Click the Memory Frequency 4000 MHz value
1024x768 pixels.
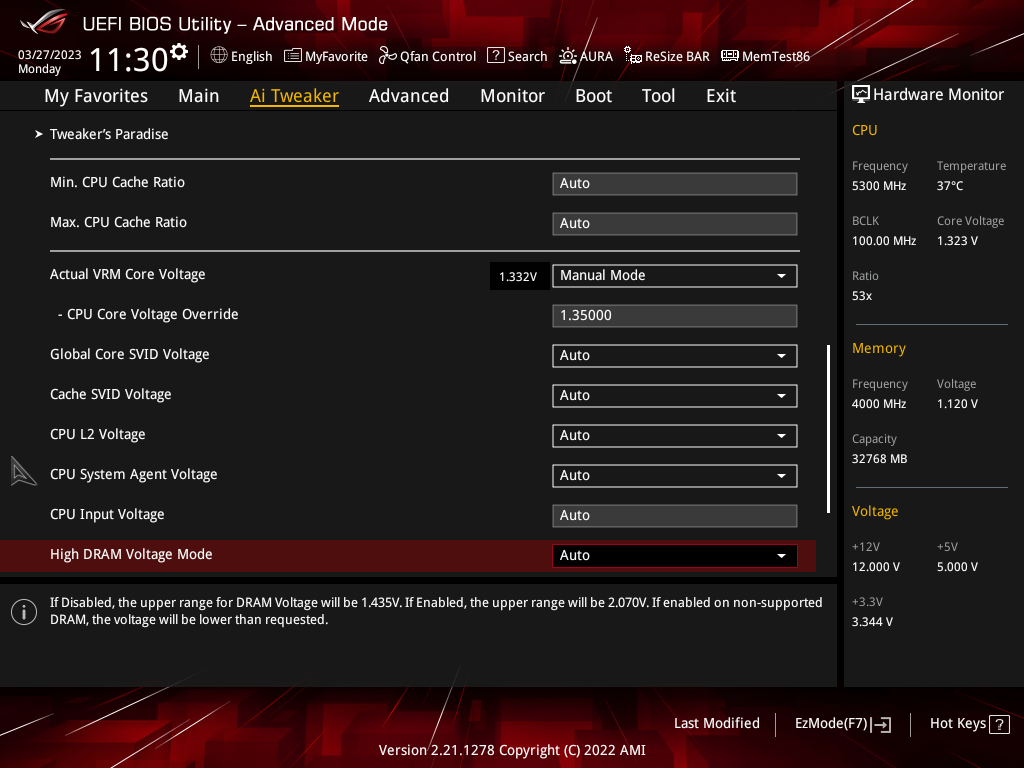(878, 404)
